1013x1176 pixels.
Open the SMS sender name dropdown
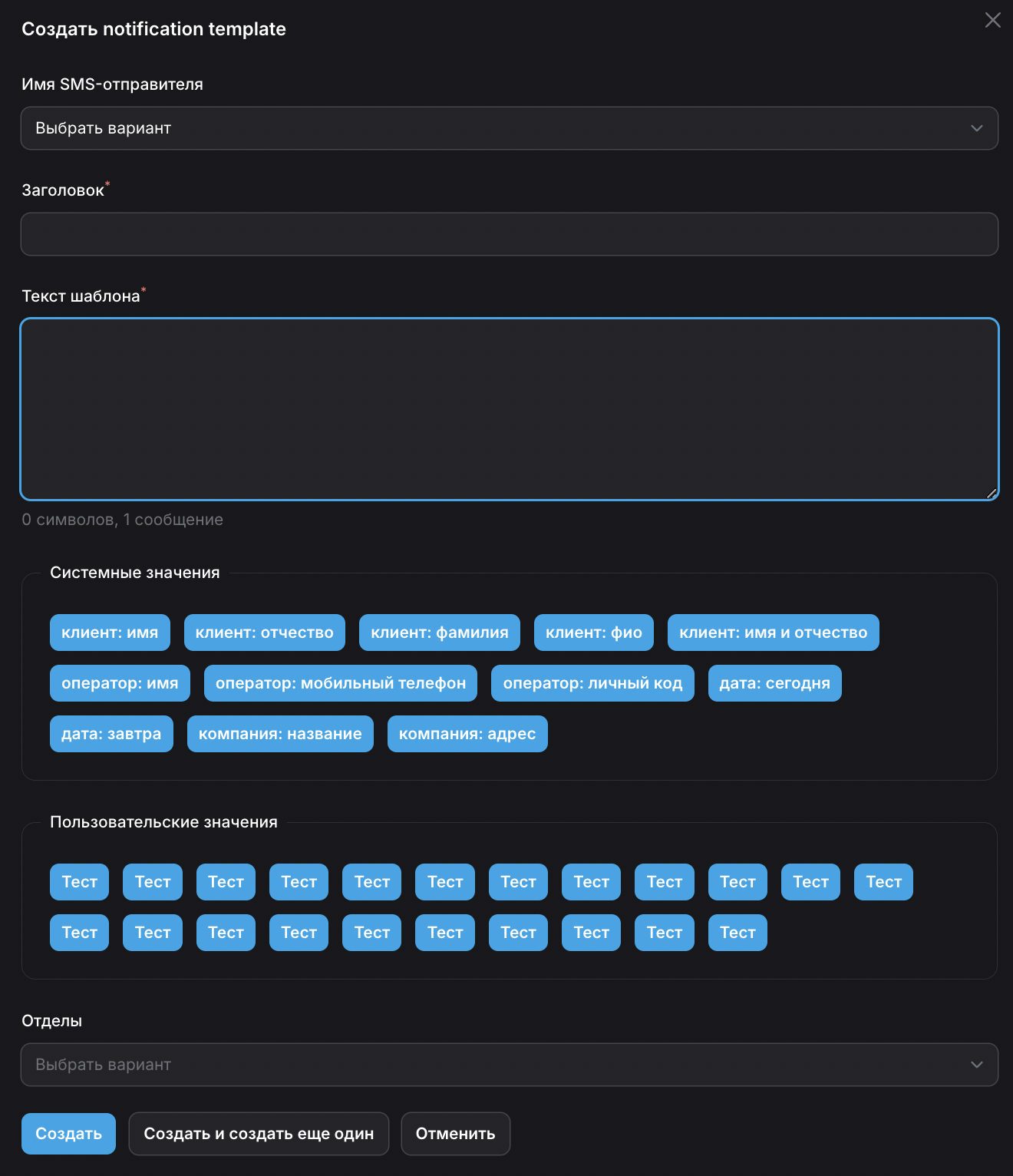point(509,128)
